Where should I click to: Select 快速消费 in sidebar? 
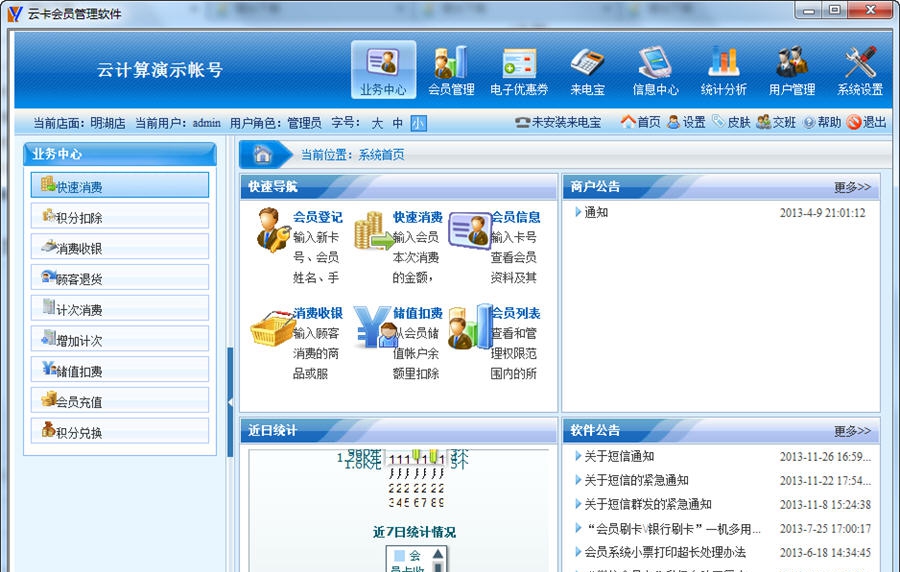pos(120,185)
